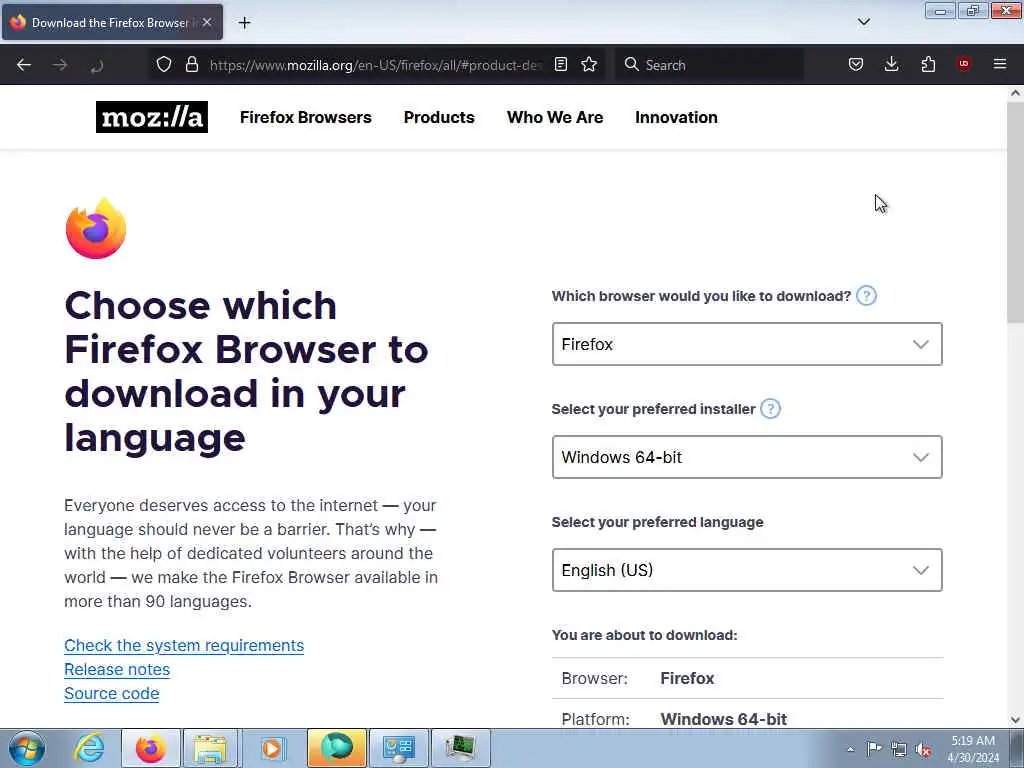Screen dimensions: 1024x768
Task: Click the 'Firefox' browser value in summary
Action: (x=687, y=679)
